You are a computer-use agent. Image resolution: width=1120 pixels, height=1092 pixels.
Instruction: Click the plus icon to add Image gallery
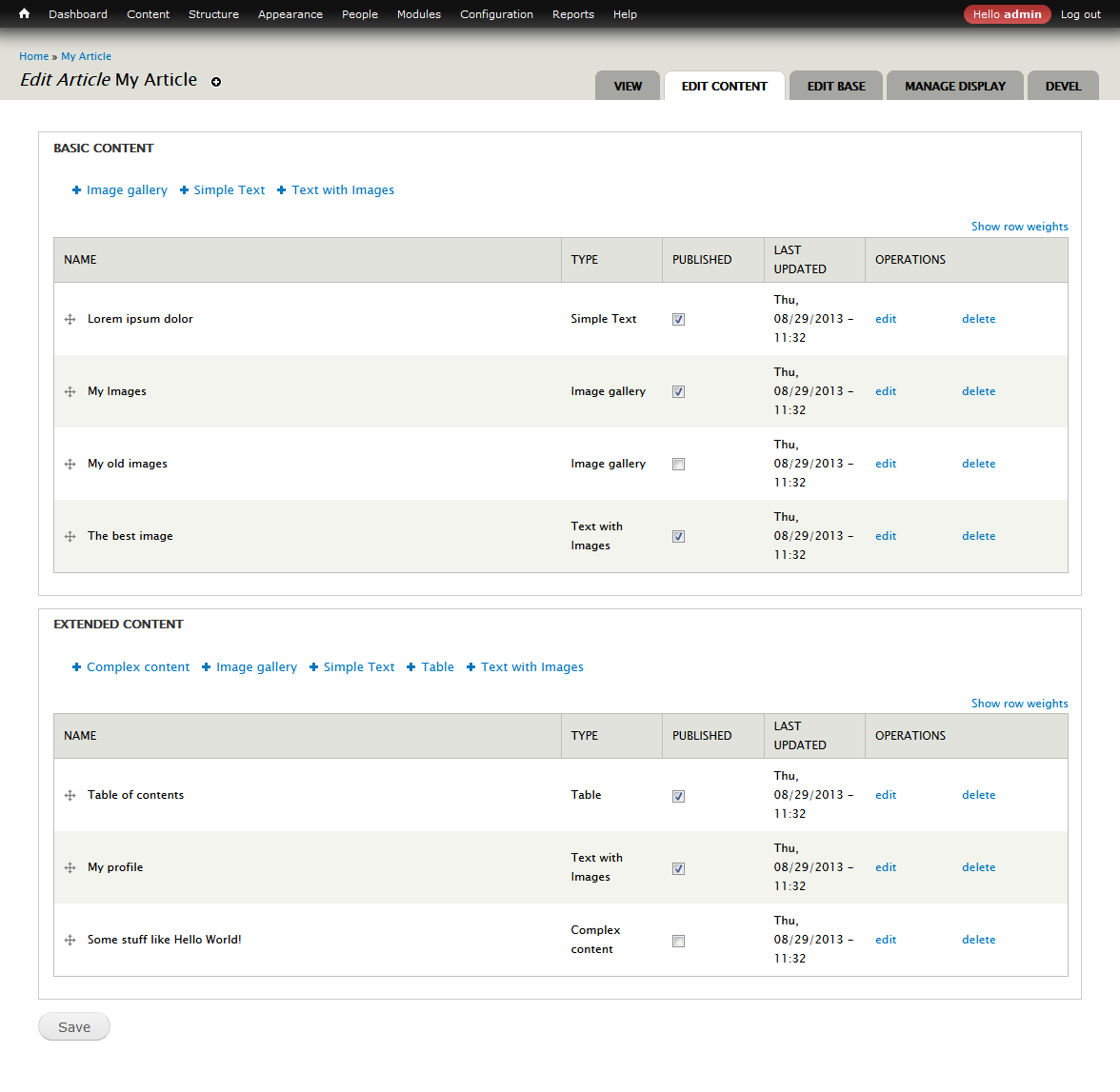tap(76, 189)
